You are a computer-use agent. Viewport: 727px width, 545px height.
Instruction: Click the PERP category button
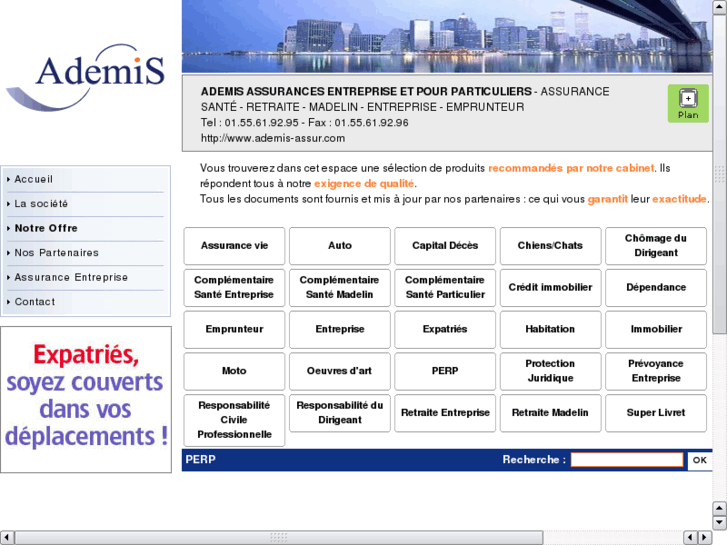[x=445, y=371]
